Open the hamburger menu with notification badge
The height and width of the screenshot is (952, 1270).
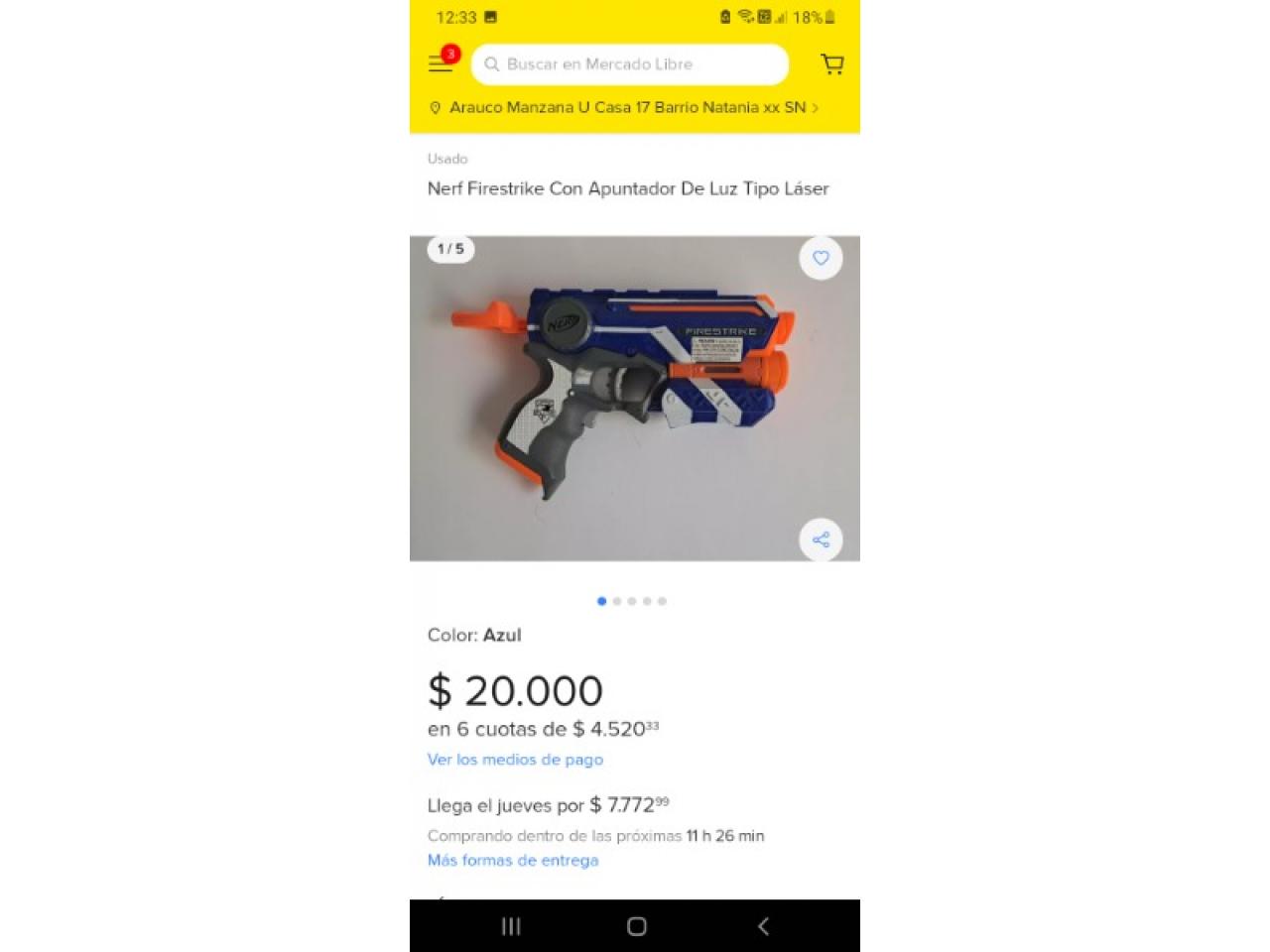(442, 61)
